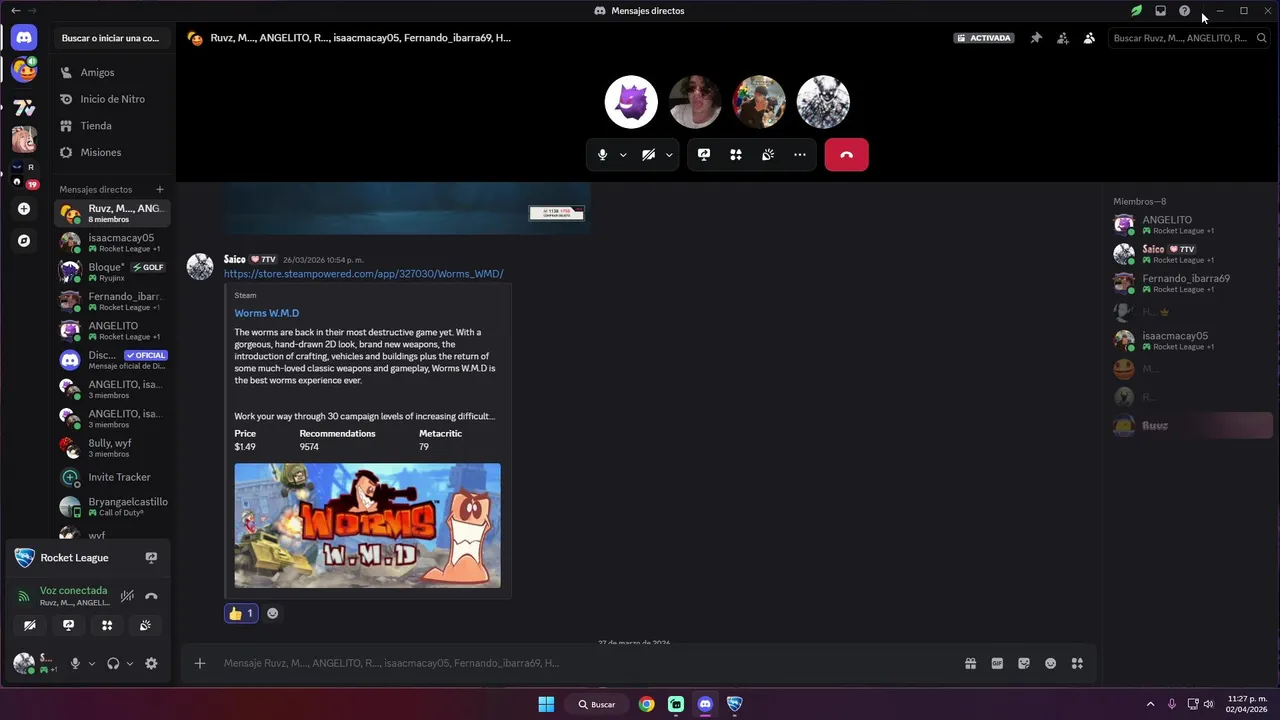Open activities button in the voice panel

click(107, 625)
